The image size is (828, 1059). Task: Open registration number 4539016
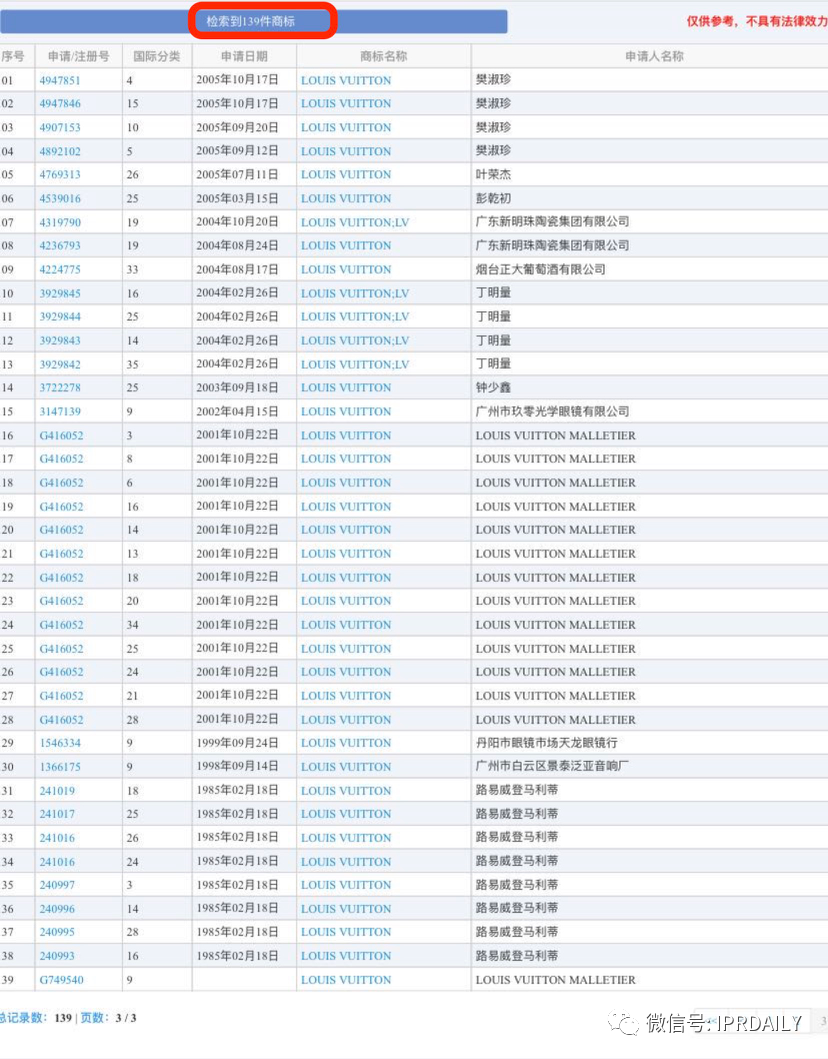click(x=59, y=199)
